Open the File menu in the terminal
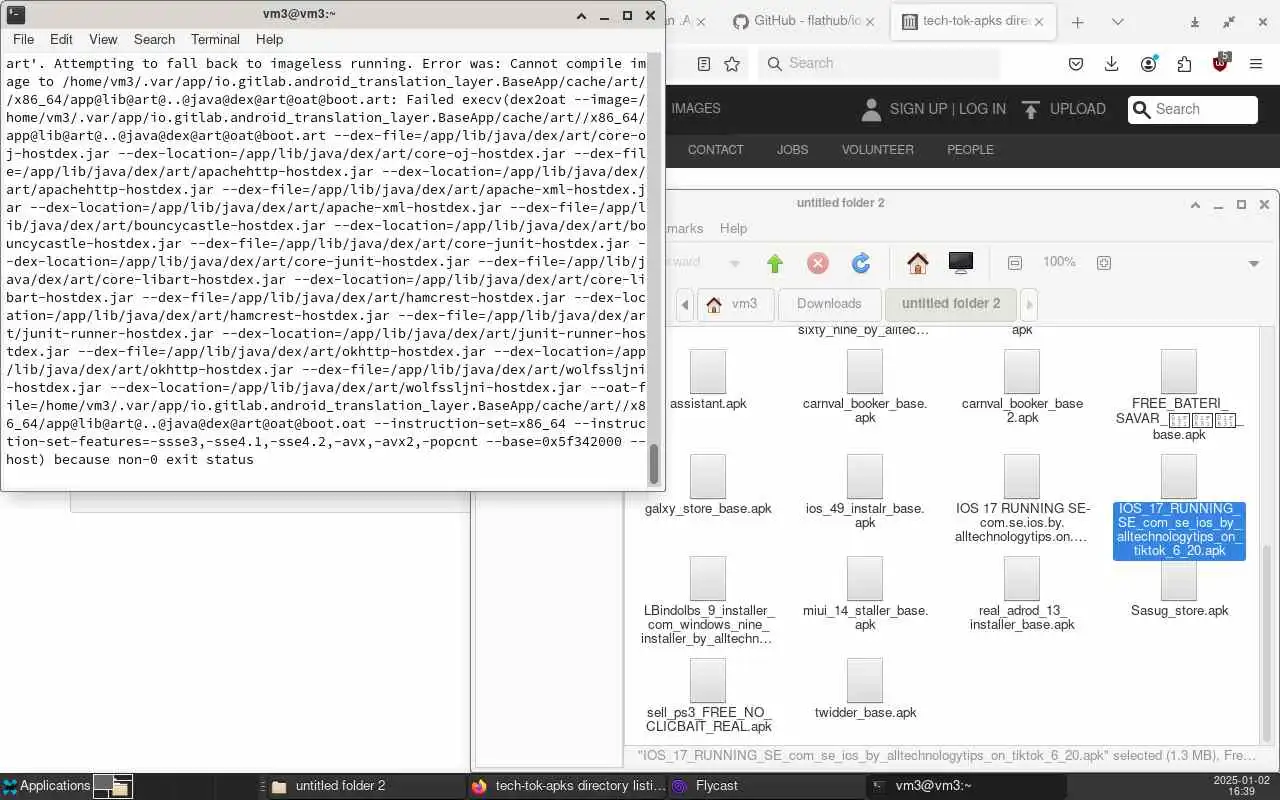The height and width of the screenshot is (800, 1280). point(23,39)
